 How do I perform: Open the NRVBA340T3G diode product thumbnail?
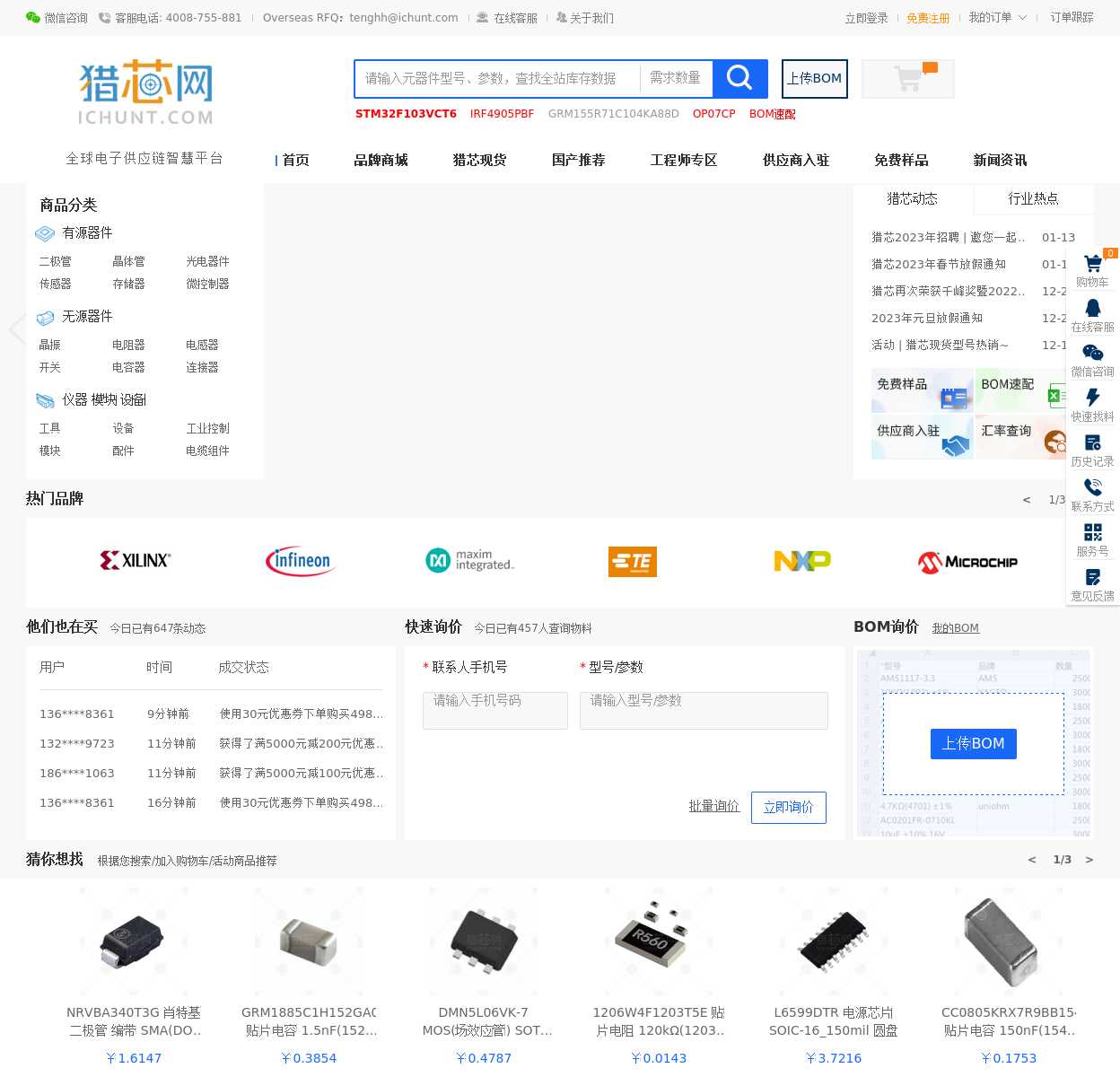coord(134,941)
